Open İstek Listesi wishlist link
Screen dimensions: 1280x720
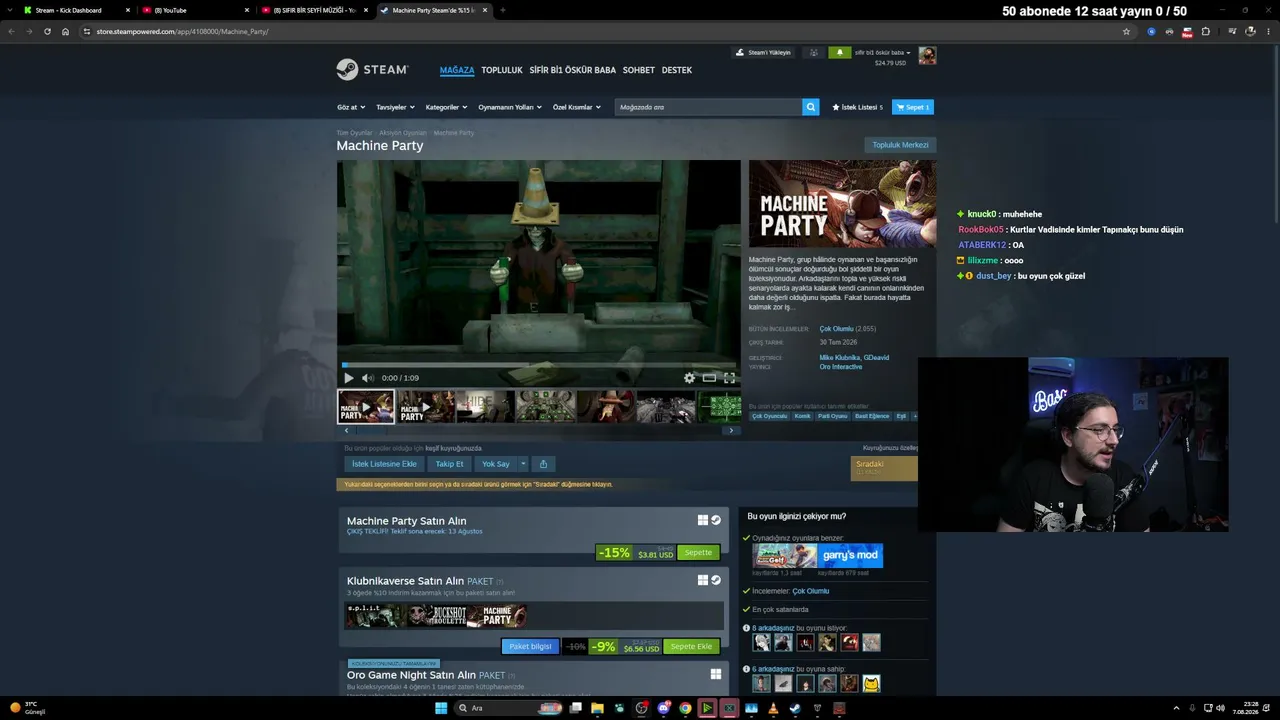857,107
